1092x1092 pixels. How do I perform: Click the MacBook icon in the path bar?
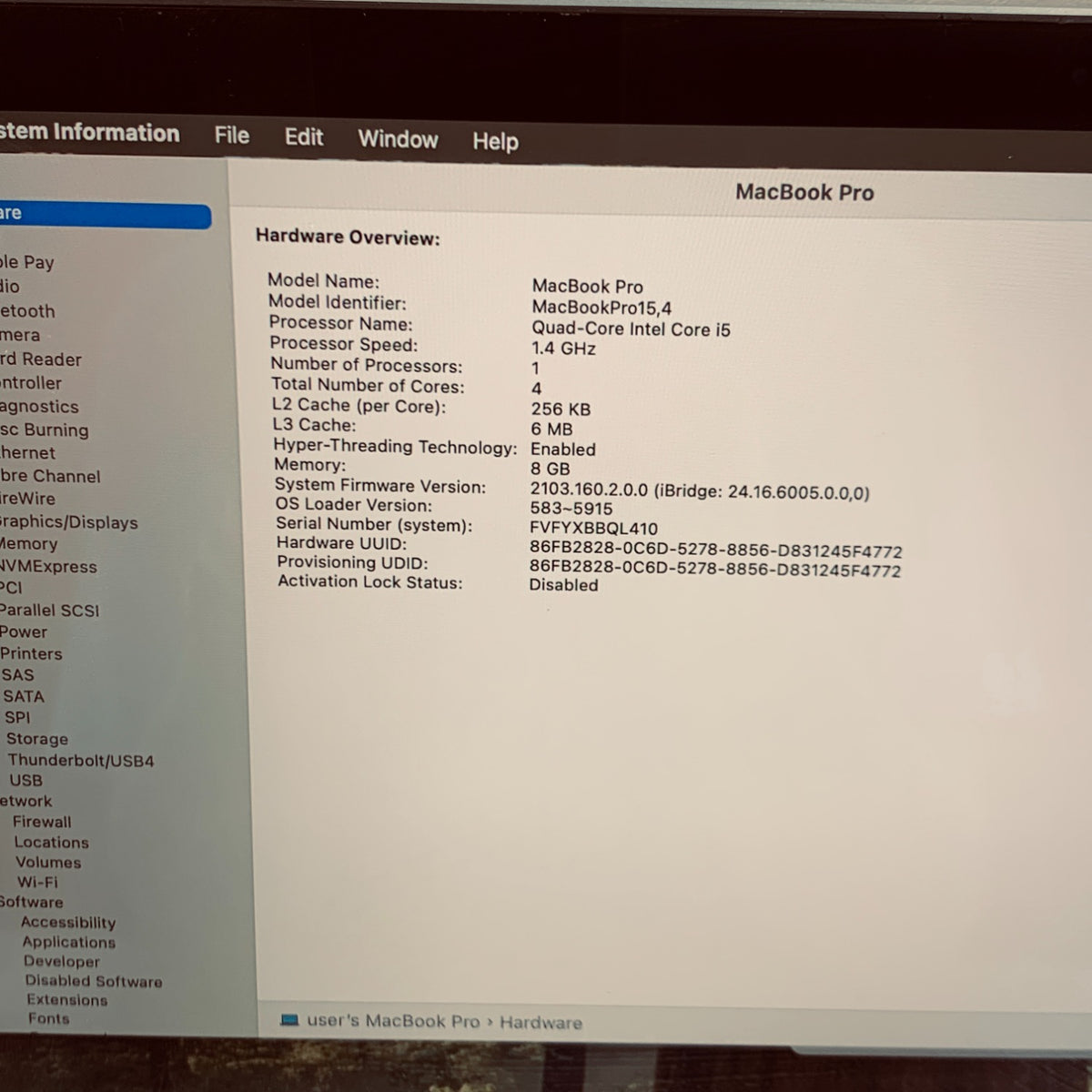[x=290, y=1020]
